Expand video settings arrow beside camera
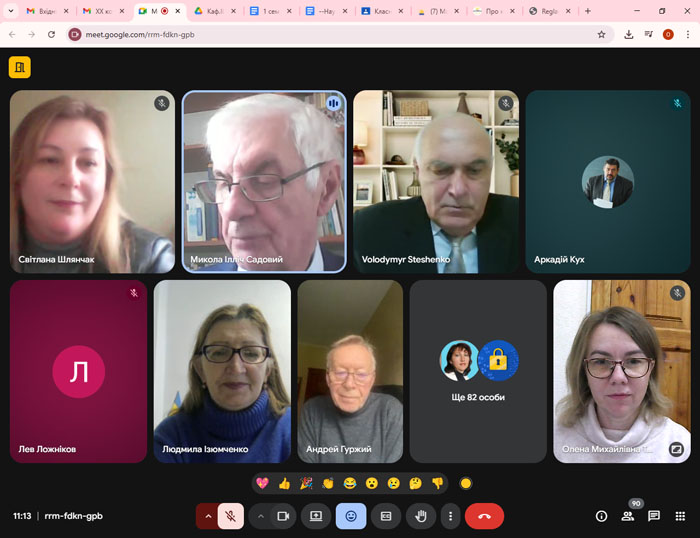700x538 pixels. 260,516
